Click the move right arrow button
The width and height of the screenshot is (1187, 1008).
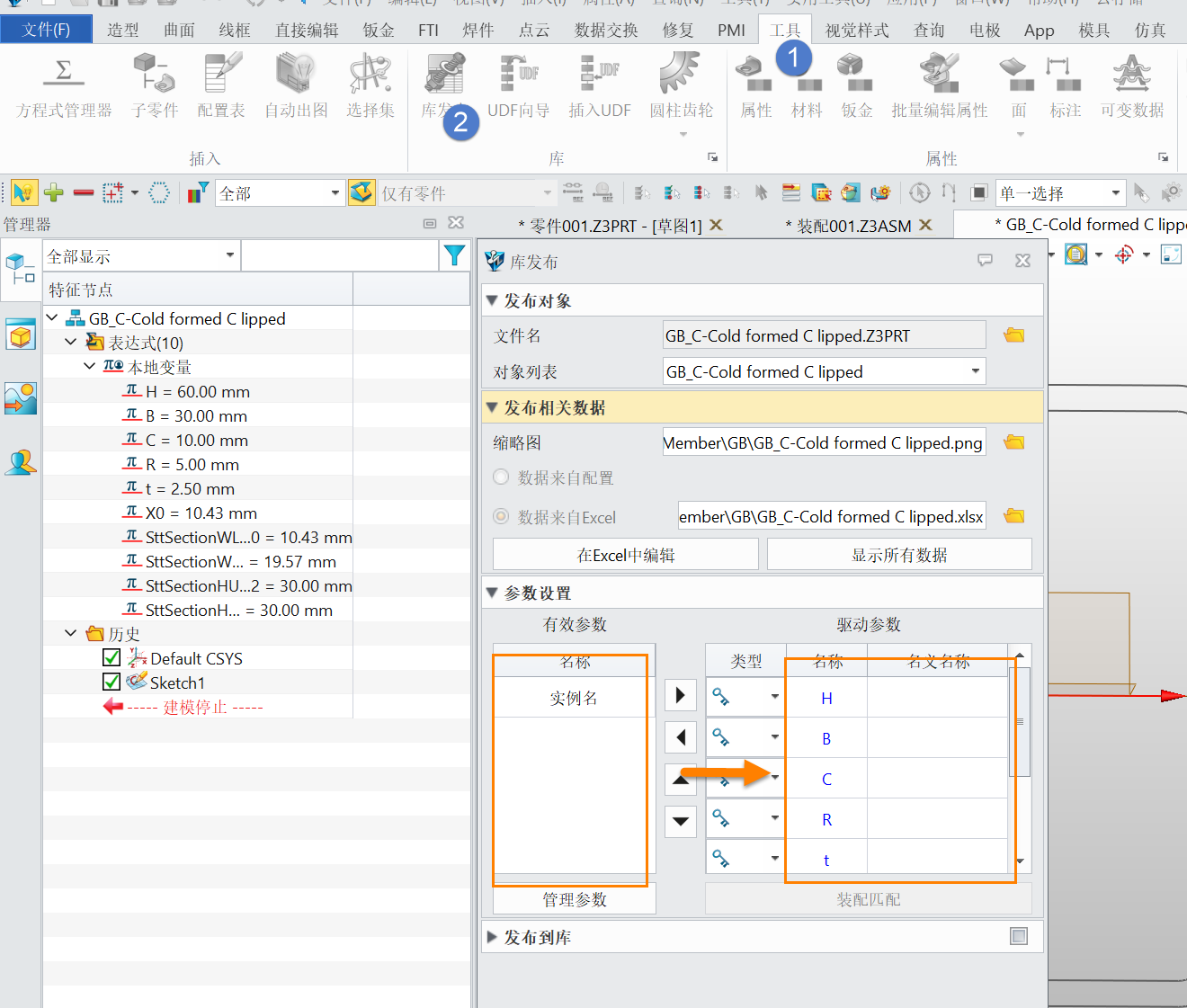pos(681,695)
